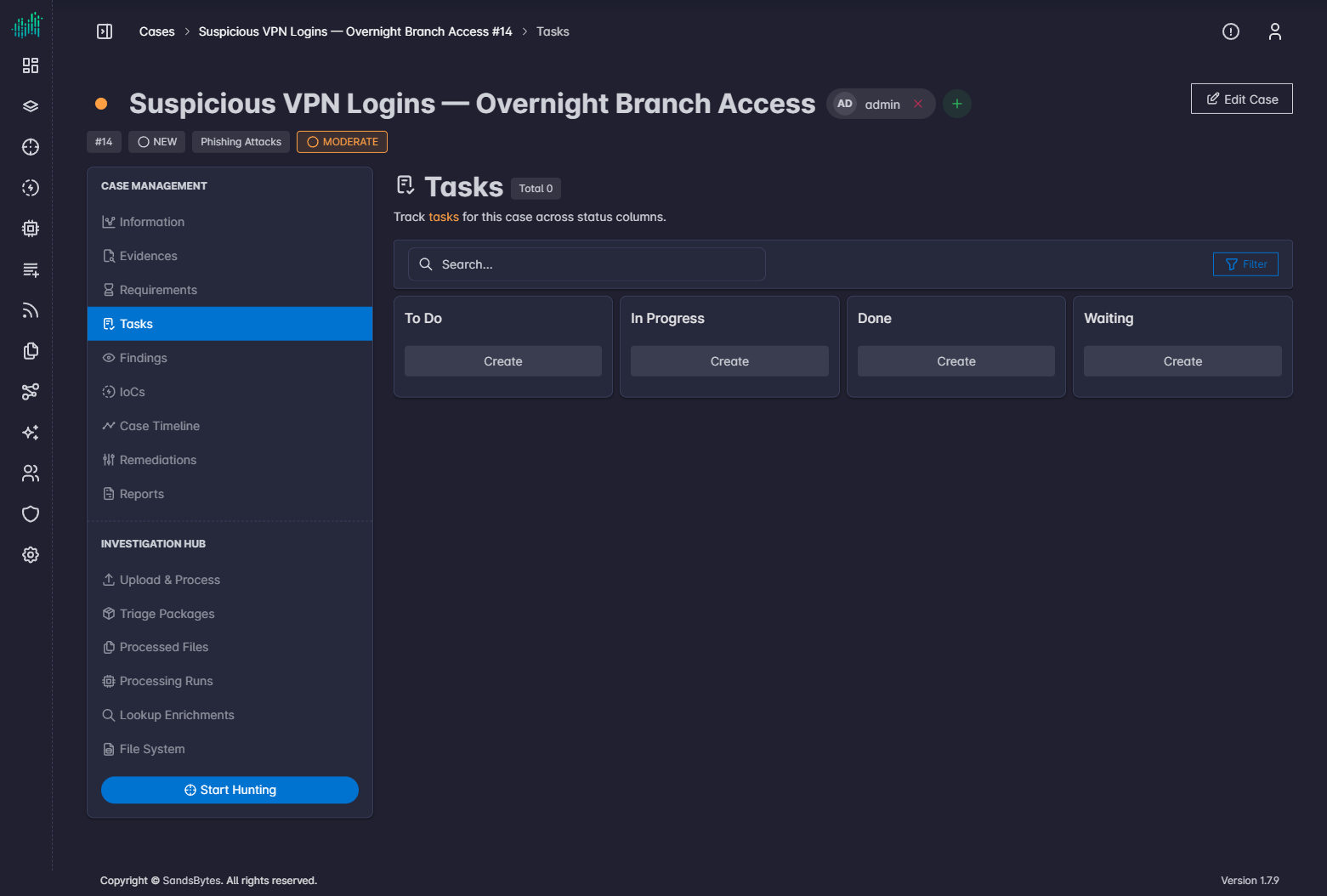Click Start Hunting button

tap(230, 790)
